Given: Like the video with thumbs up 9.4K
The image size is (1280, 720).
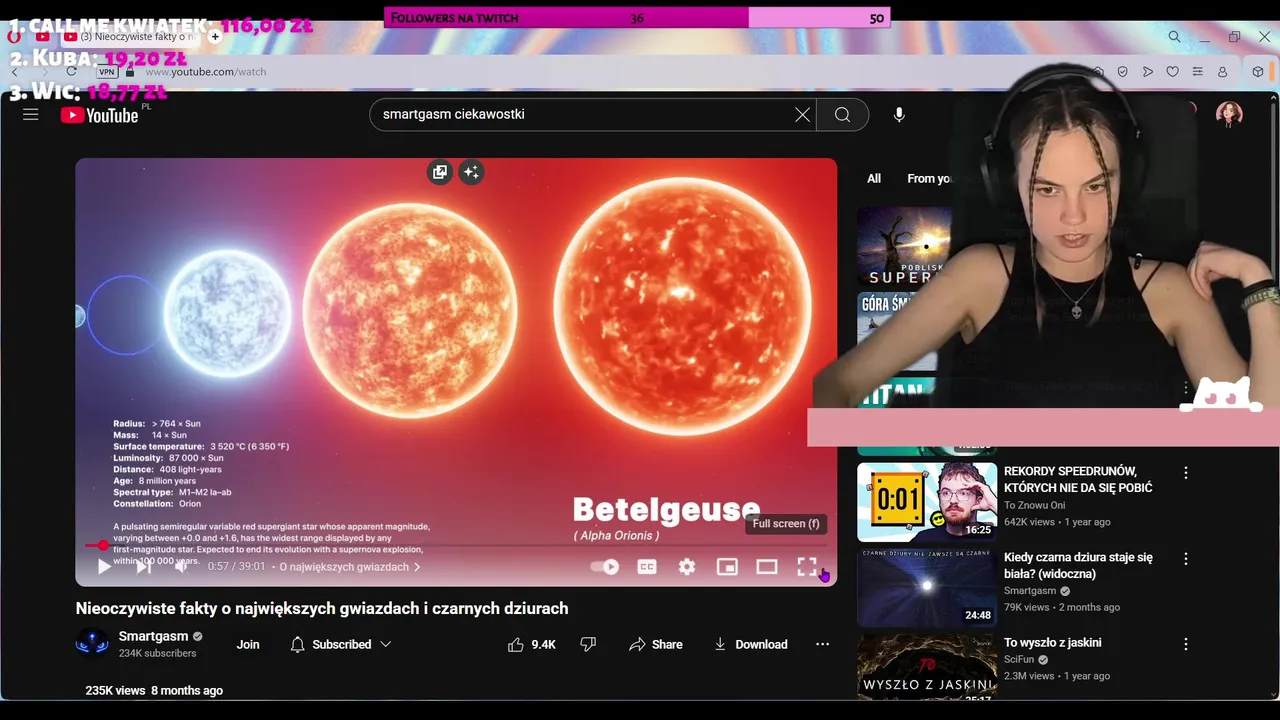Looking at the screenshot, I should click(532, 645).
